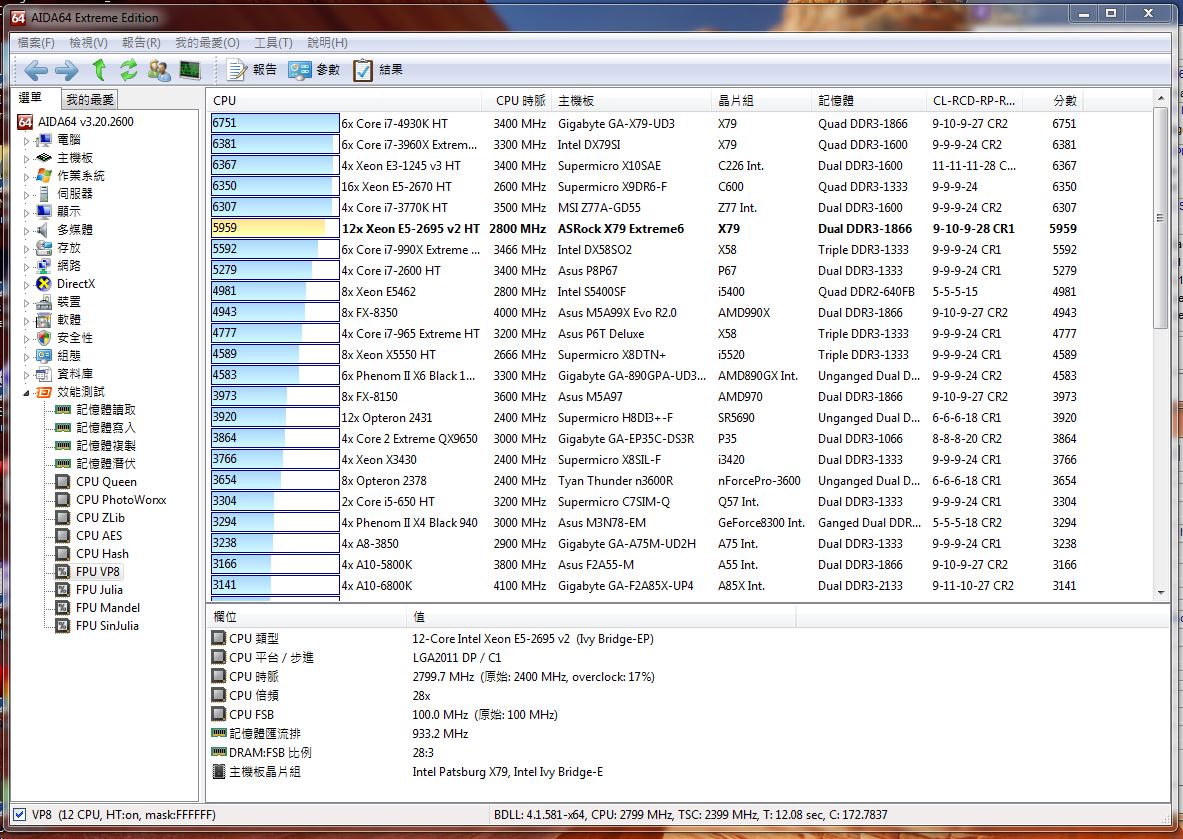1183x839 pixels.
Task: Click the Back arrow toolbar icon
Action: pos(36,70)
